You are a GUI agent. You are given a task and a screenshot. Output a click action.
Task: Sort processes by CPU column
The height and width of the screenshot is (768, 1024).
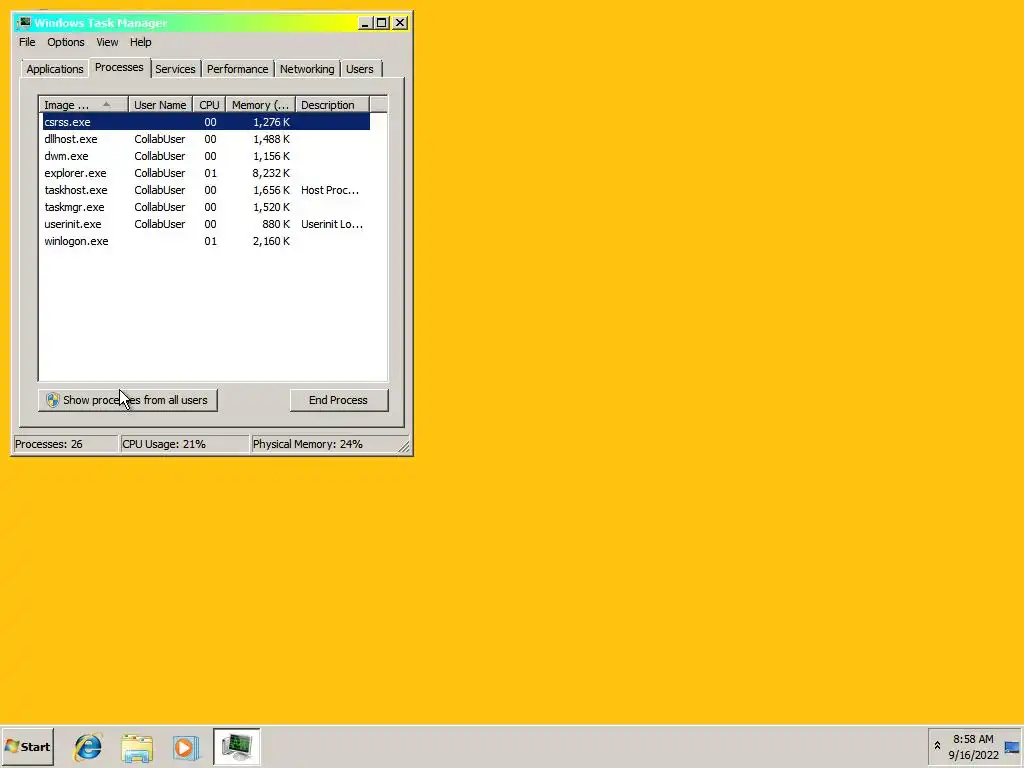tap(209, 104)
